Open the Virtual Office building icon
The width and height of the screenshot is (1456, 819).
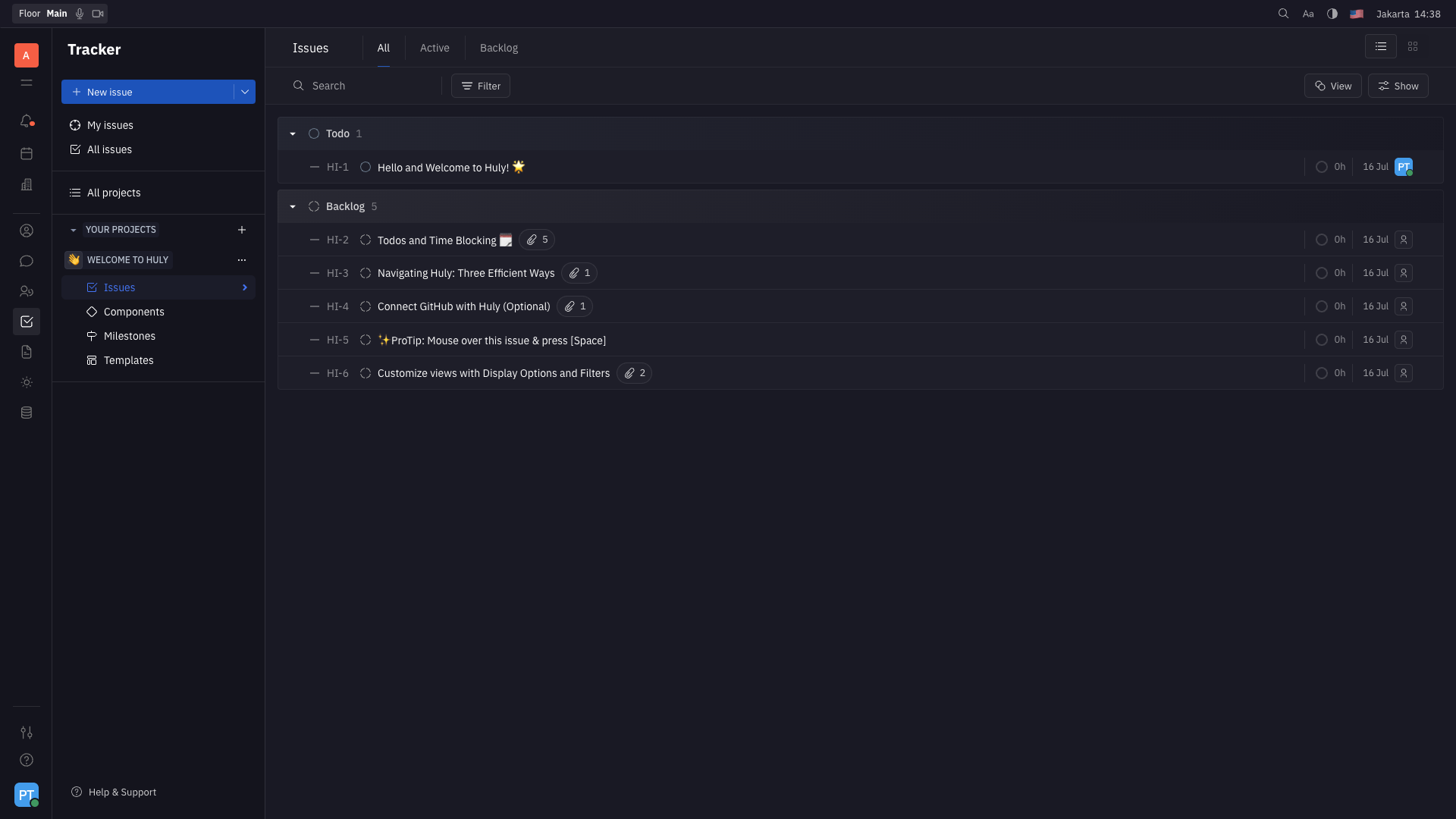(x=27, y=184)
